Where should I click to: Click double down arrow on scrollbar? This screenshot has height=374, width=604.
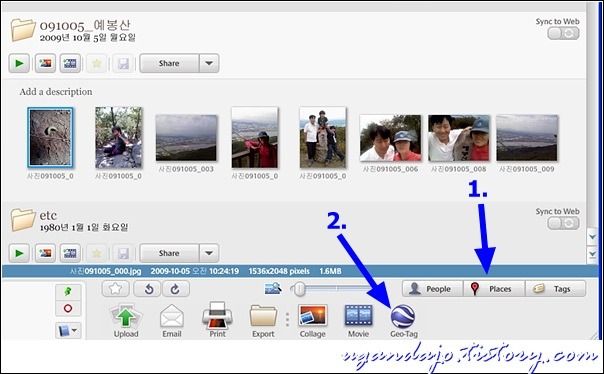tap(592, 254)
